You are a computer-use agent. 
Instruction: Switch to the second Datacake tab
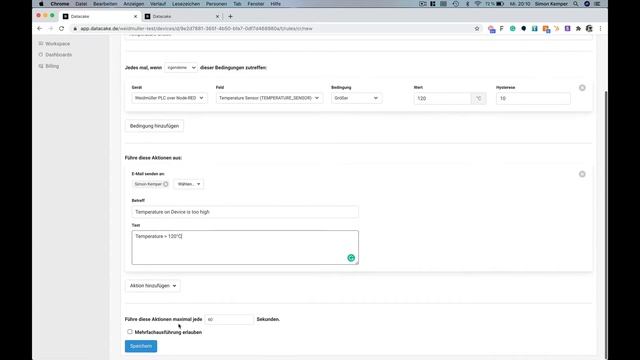click(x=182, y=16)
